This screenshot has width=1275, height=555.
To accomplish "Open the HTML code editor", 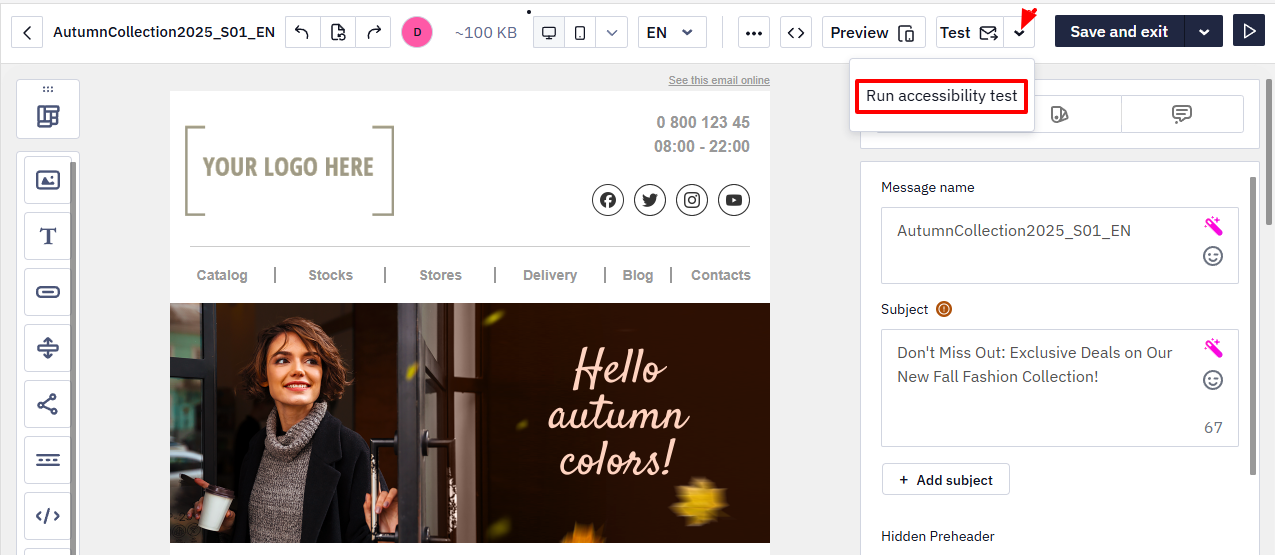I will (x=795, y=32).
